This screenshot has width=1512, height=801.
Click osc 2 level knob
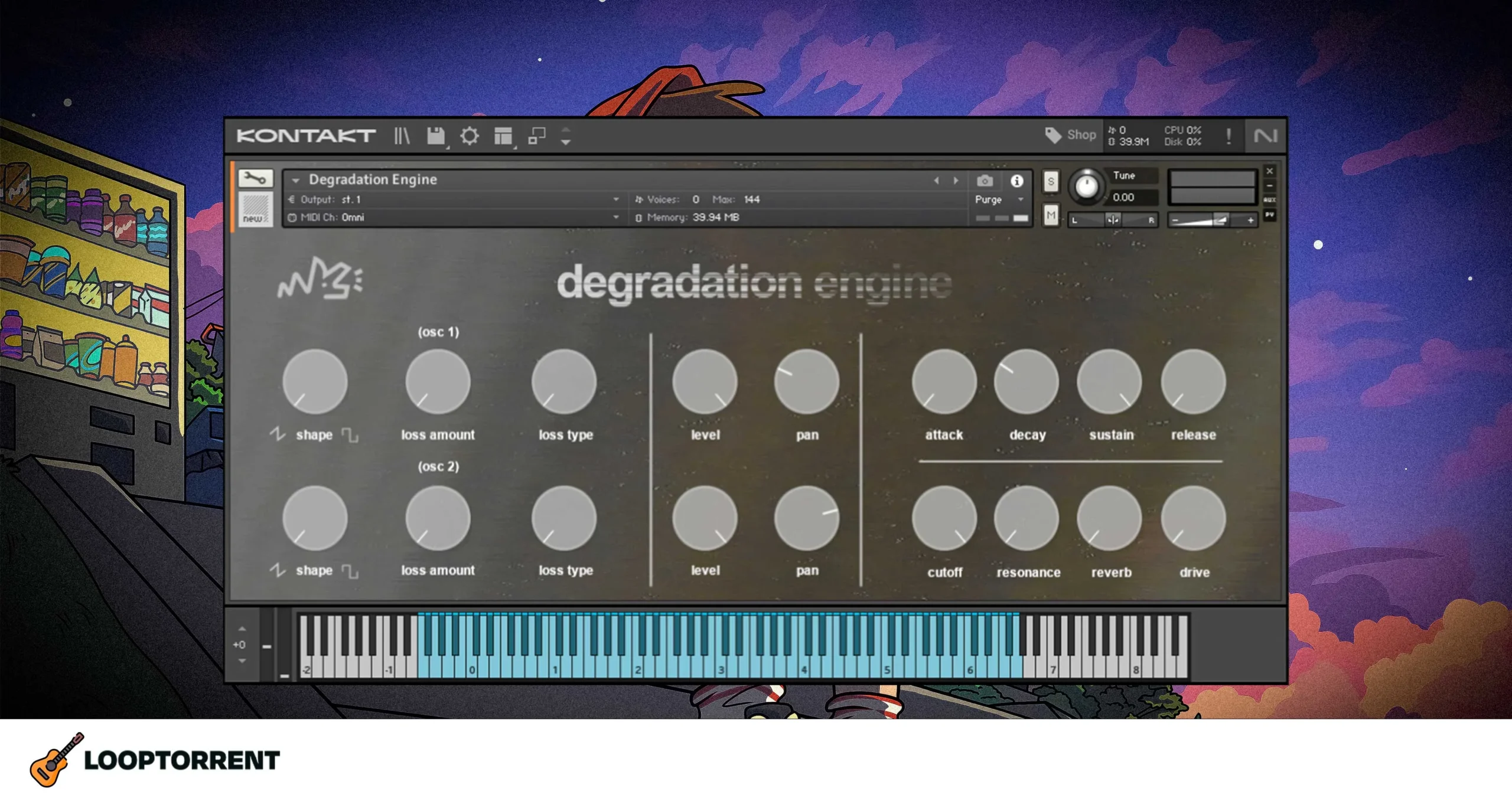pyautogui.click(x=705, y=518)
